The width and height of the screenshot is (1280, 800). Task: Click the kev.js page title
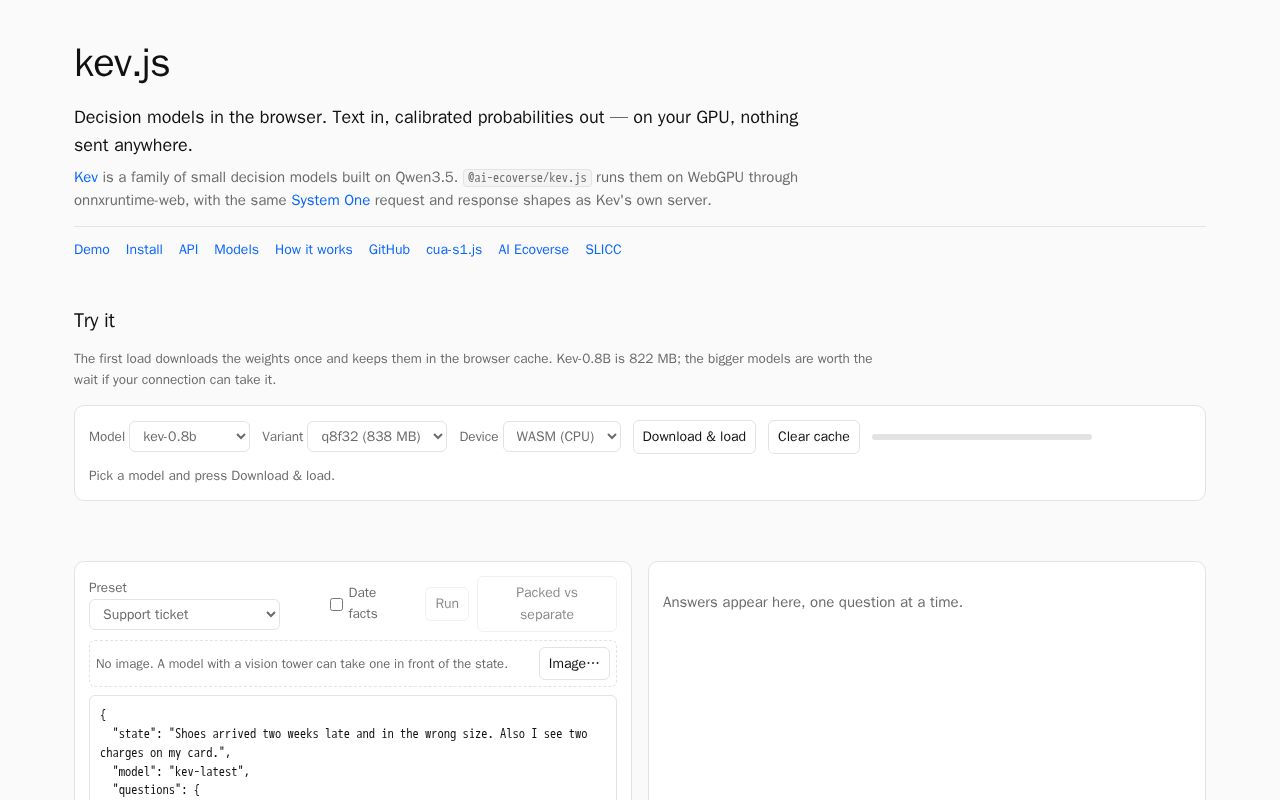[122, 63]
